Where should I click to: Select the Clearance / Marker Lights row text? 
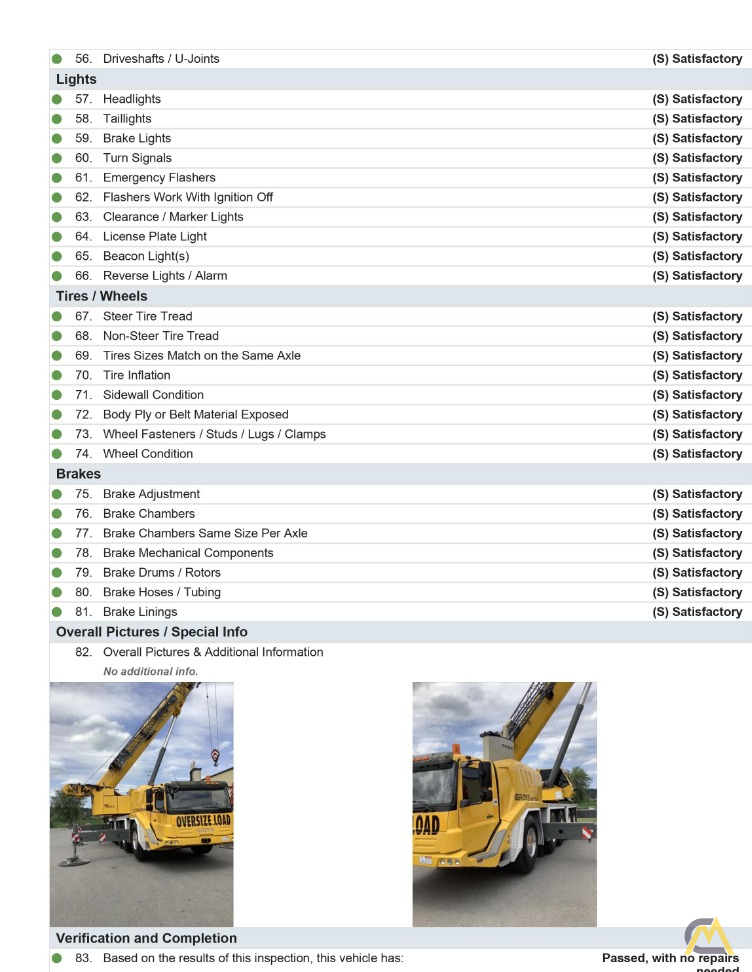(173, 217)
